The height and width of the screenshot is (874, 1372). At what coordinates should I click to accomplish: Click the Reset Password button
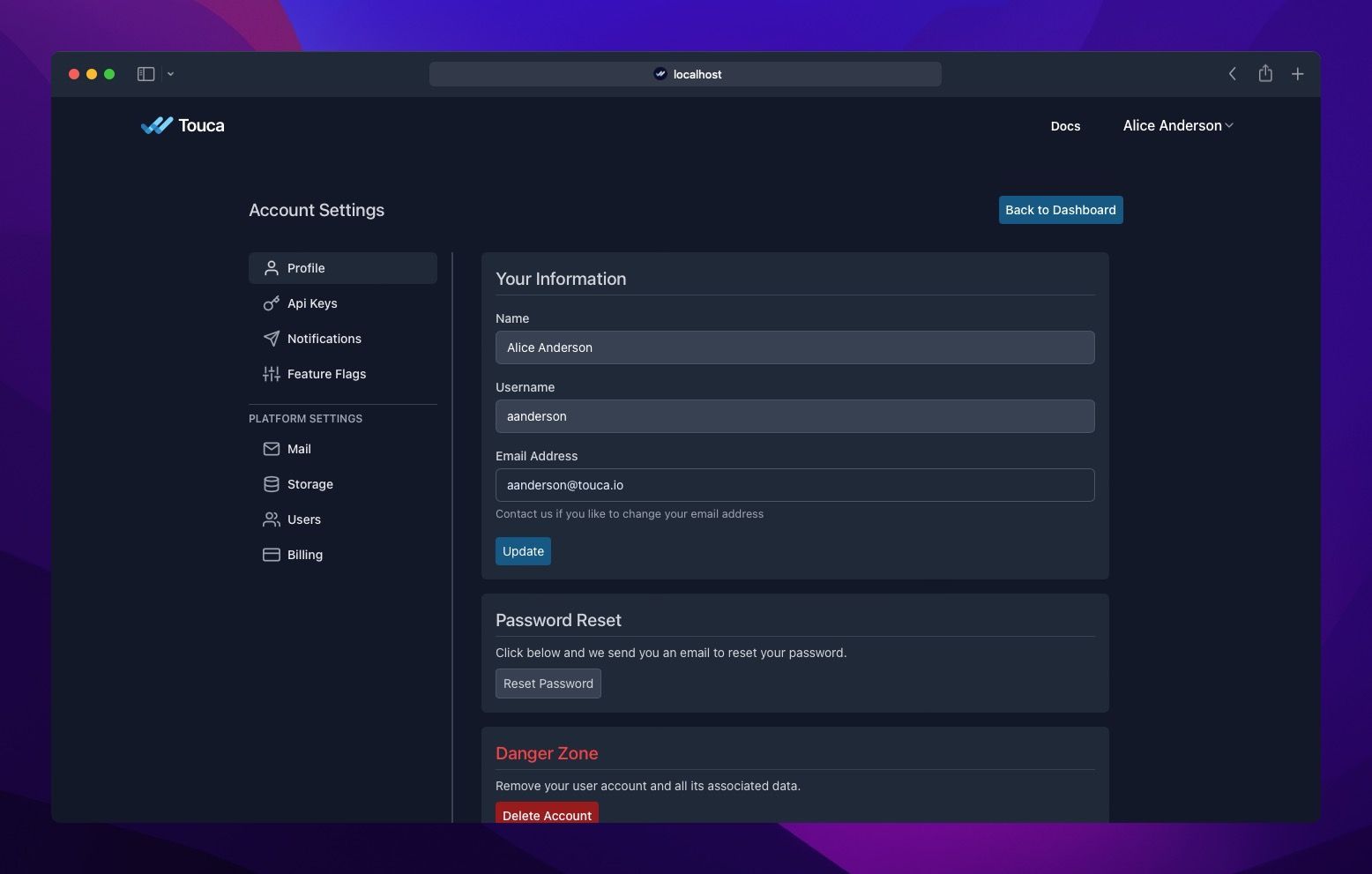point(548,684)
